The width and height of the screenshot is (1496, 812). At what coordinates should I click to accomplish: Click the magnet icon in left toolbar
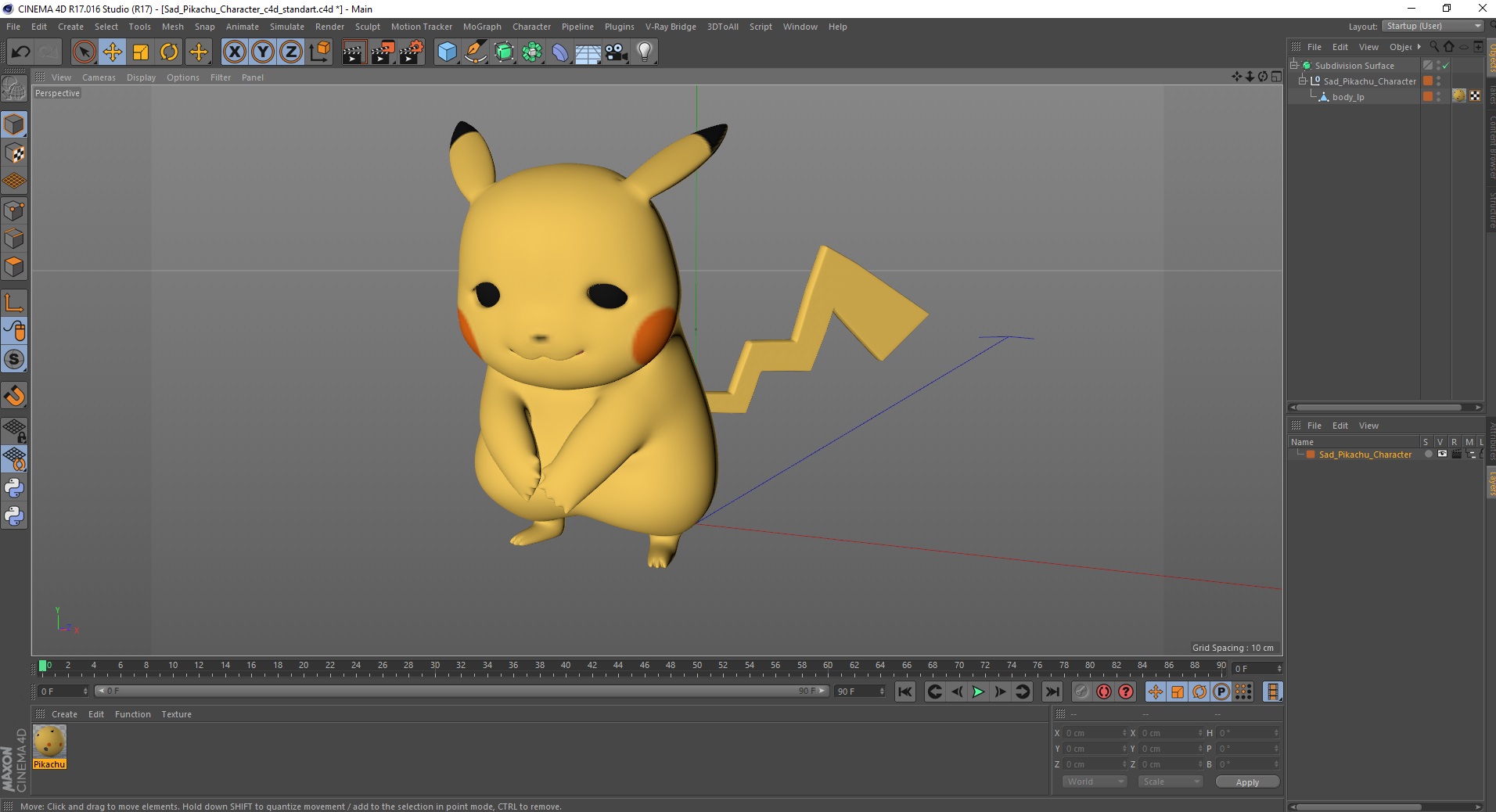(14, 396)
